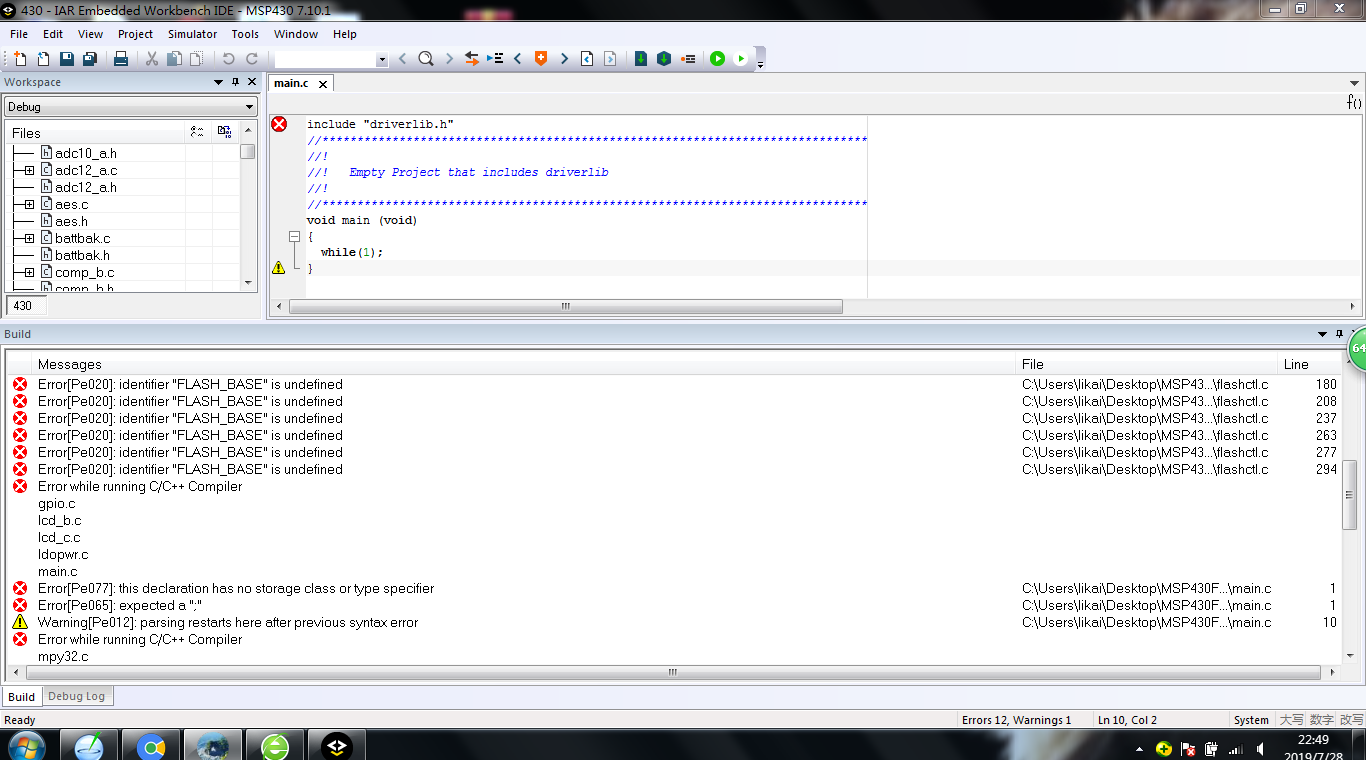1366x760 pixels.
Task: Click the Open file toolbar icon
Action: 43,59
